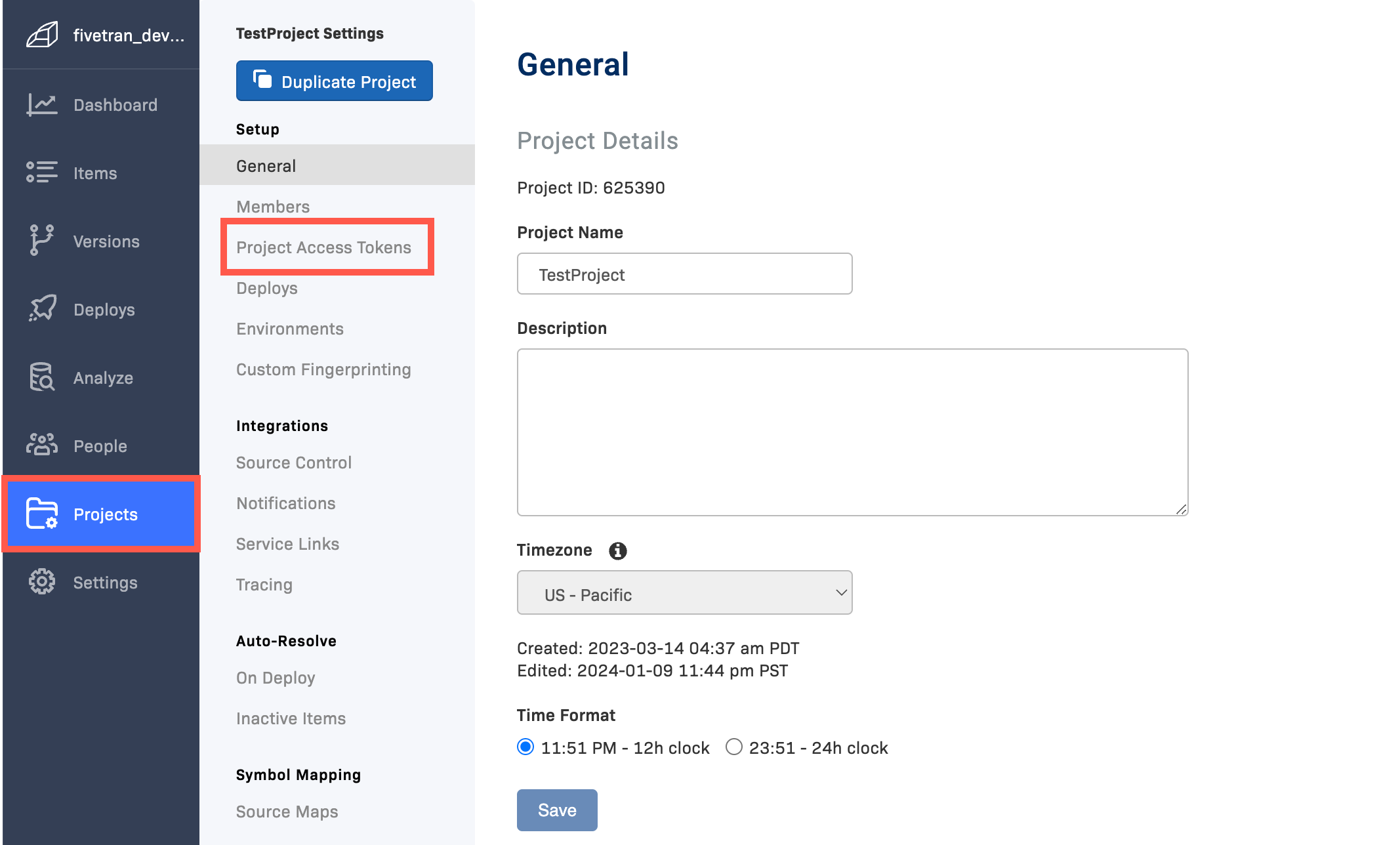The image size is (1400, 845).
Task: Open On Deploy auto-resolve settings
Action: (276, 678)
